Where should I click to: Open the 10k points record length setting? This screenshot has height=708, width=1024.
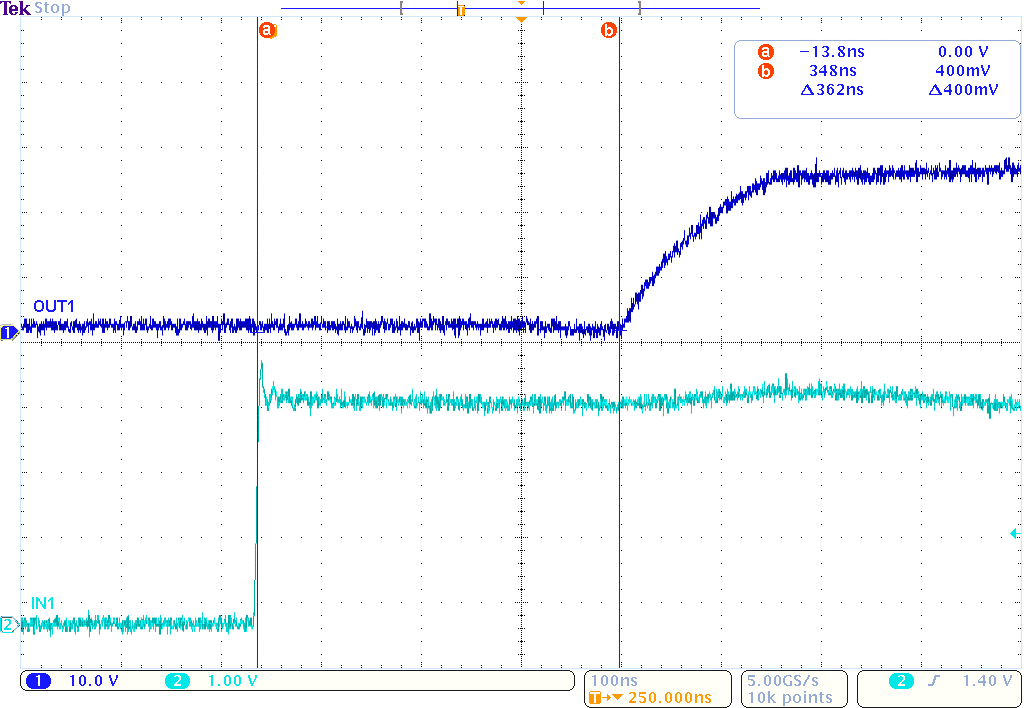pyautogui.click(x=791, y=697)
